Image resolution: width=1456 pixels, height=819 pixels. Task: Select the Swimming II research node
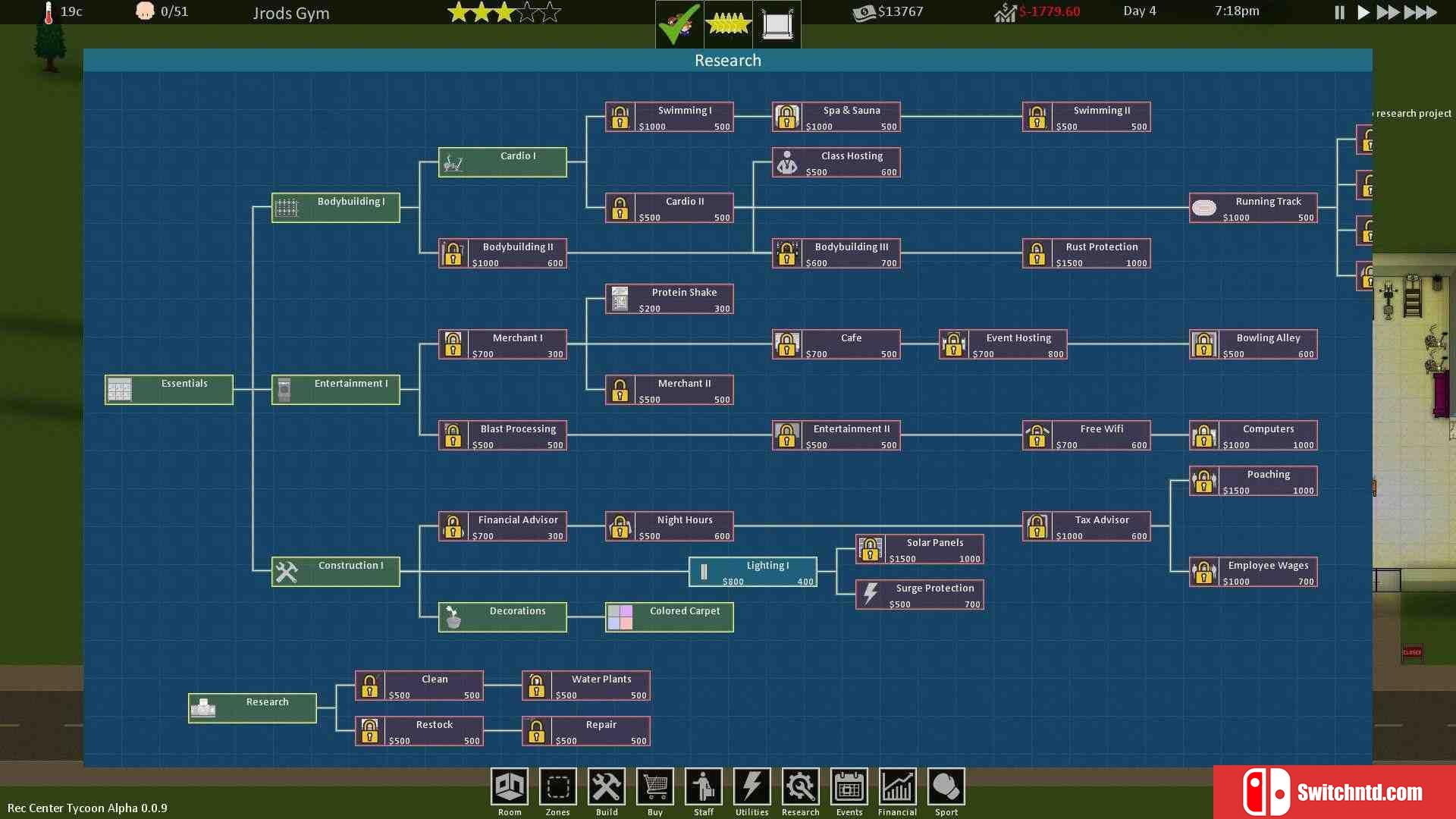pyautogui.click(x=1086, y=117)
